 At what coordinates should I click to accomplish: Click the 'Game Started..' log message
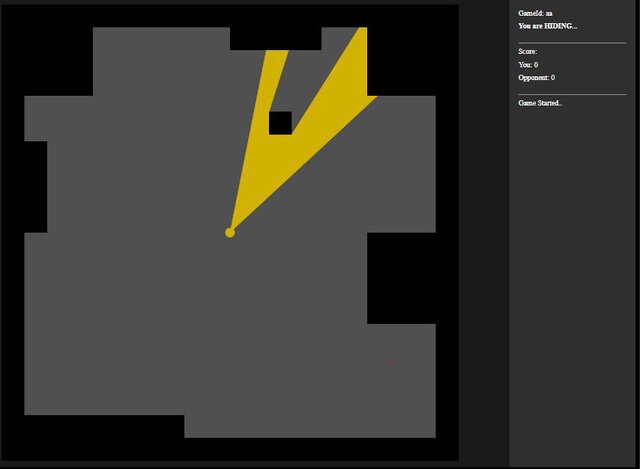click(540, 103)
